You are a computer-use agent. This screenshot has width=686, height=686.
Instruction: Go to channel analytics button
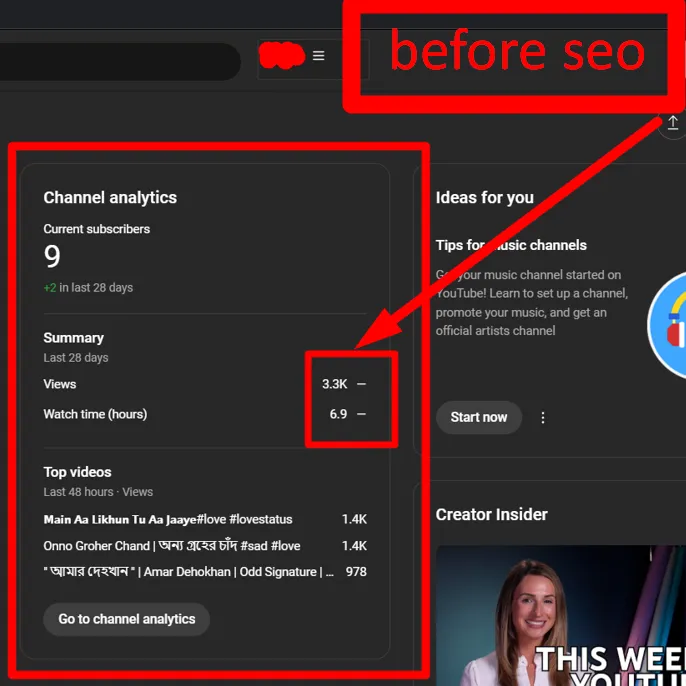(x=126, y=619)
